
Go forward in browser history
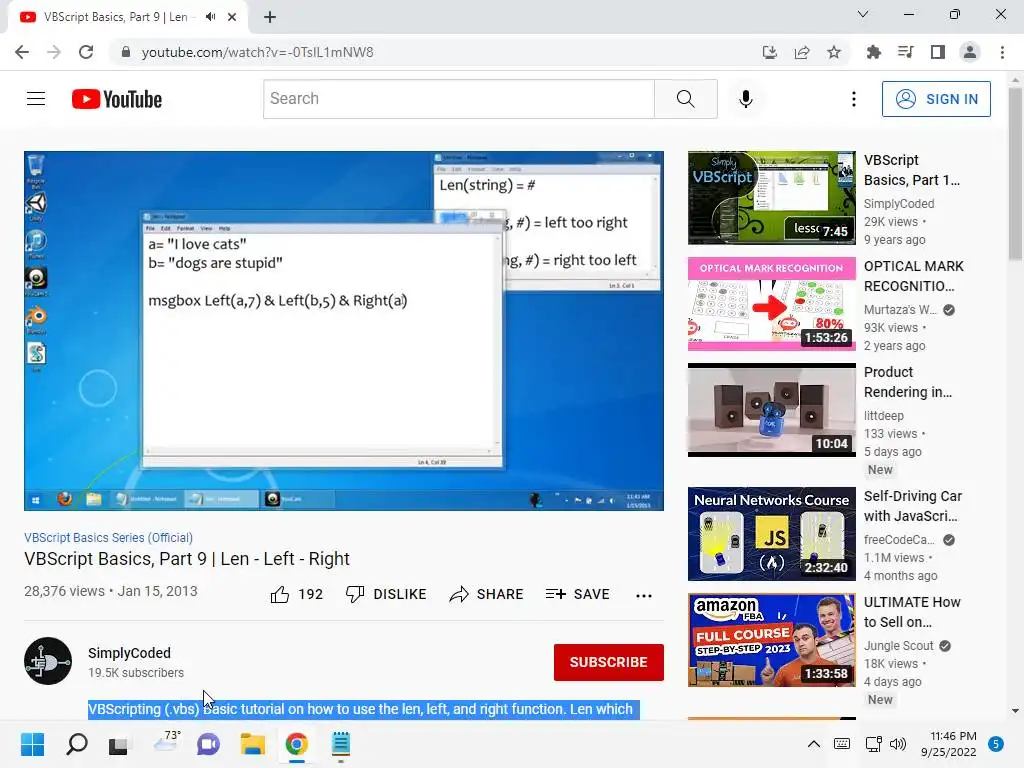pyautogui.click(x=54, y=52)
